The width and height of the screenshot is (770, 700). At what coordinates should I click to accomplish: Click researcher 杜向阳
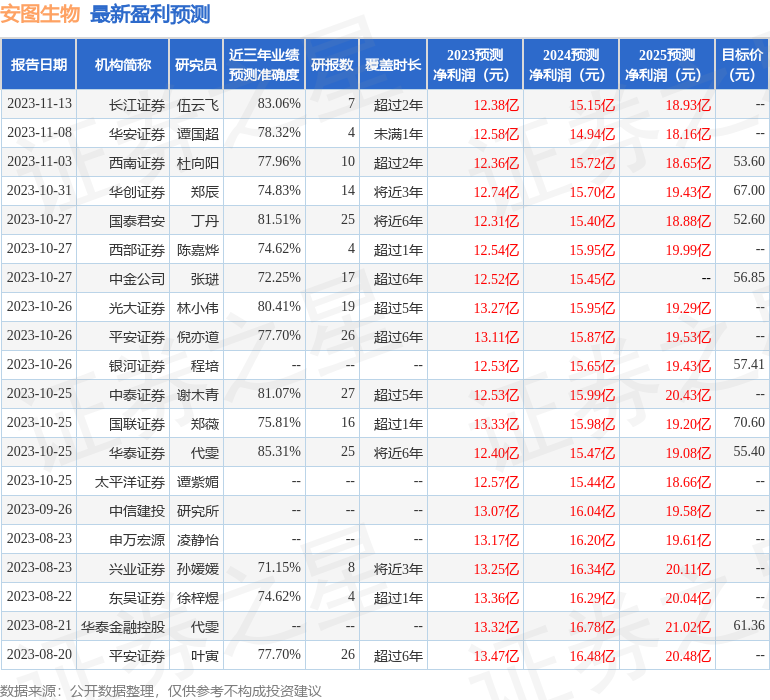[197, 163]
